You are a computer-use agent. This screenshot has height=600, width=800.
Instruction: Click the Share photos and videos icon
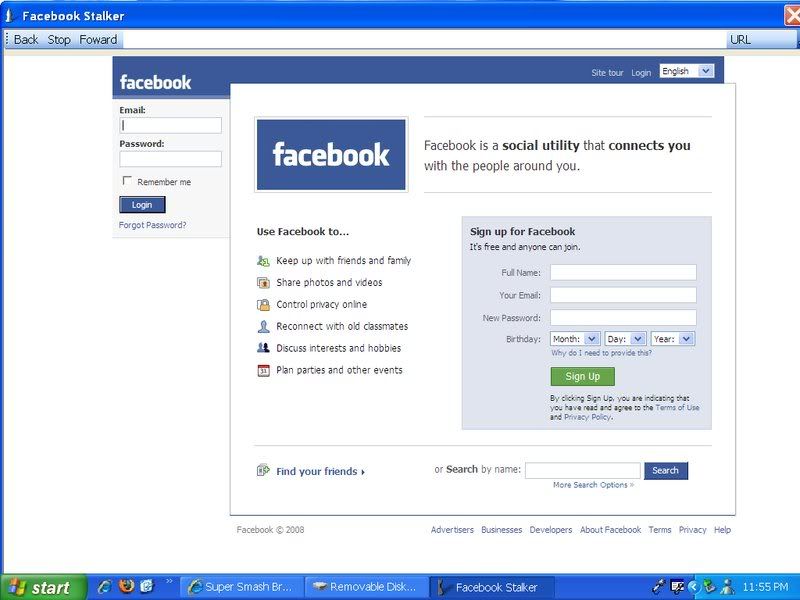point(263,283)
